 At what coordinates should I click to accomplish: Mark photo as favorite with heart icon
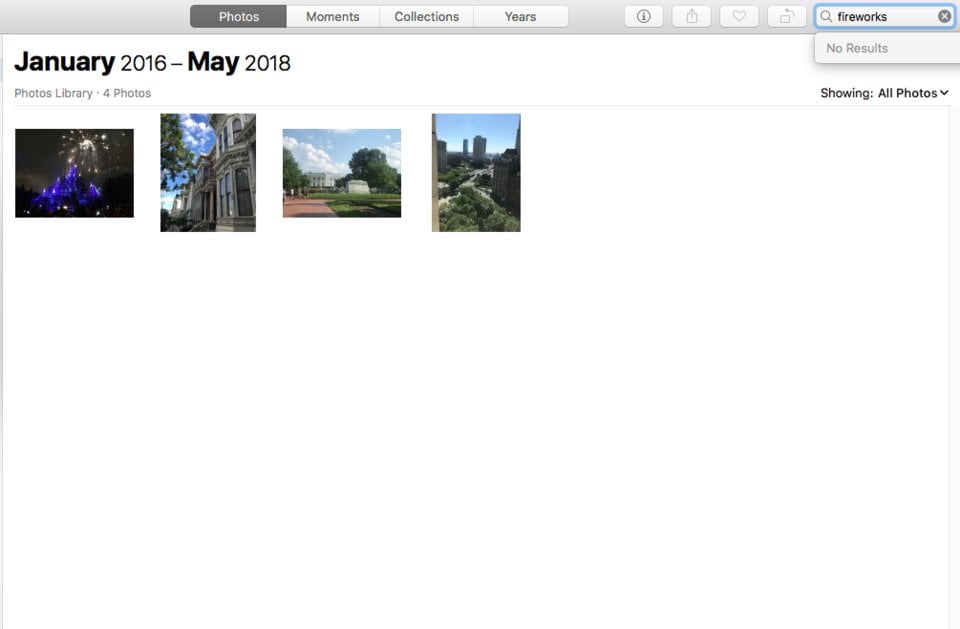[x=739, y=16]
